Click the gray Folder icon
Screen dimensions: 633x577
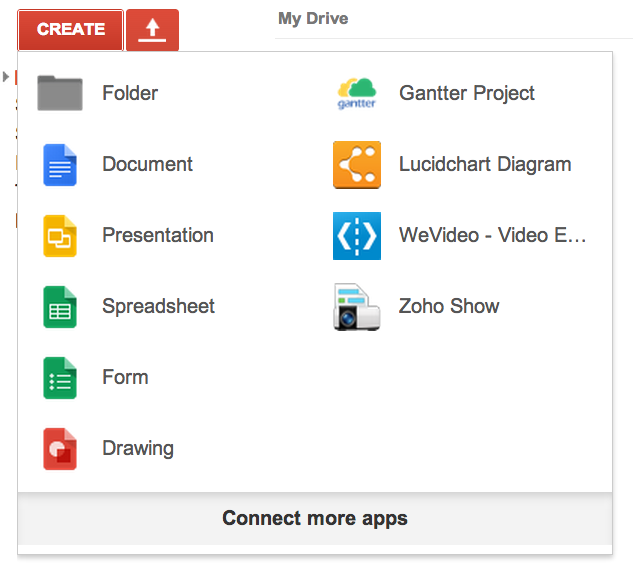pyautogui.click(x=60, y=93)
